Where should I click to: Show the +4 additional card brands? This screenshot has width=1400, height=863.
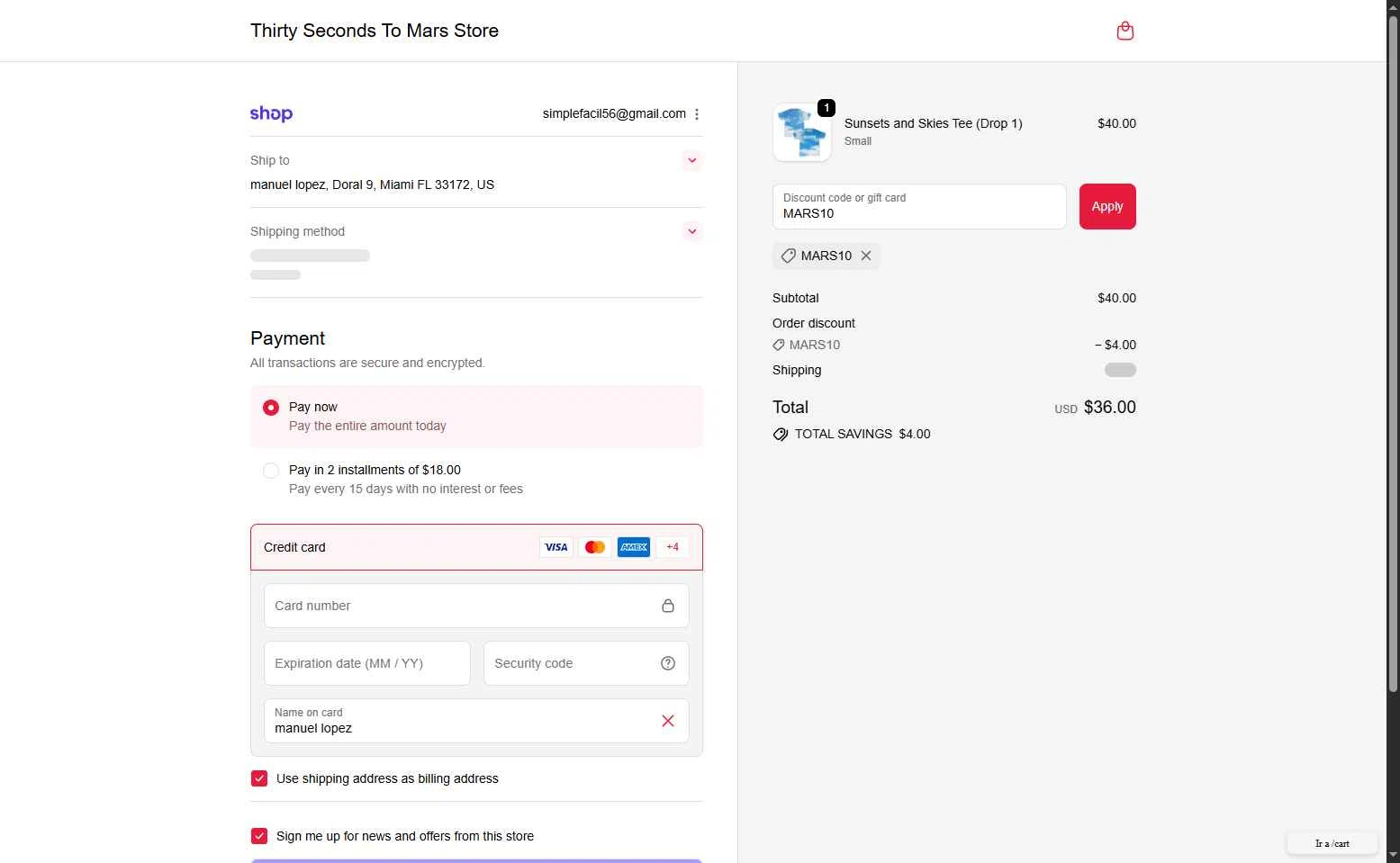tap(673, 547)
